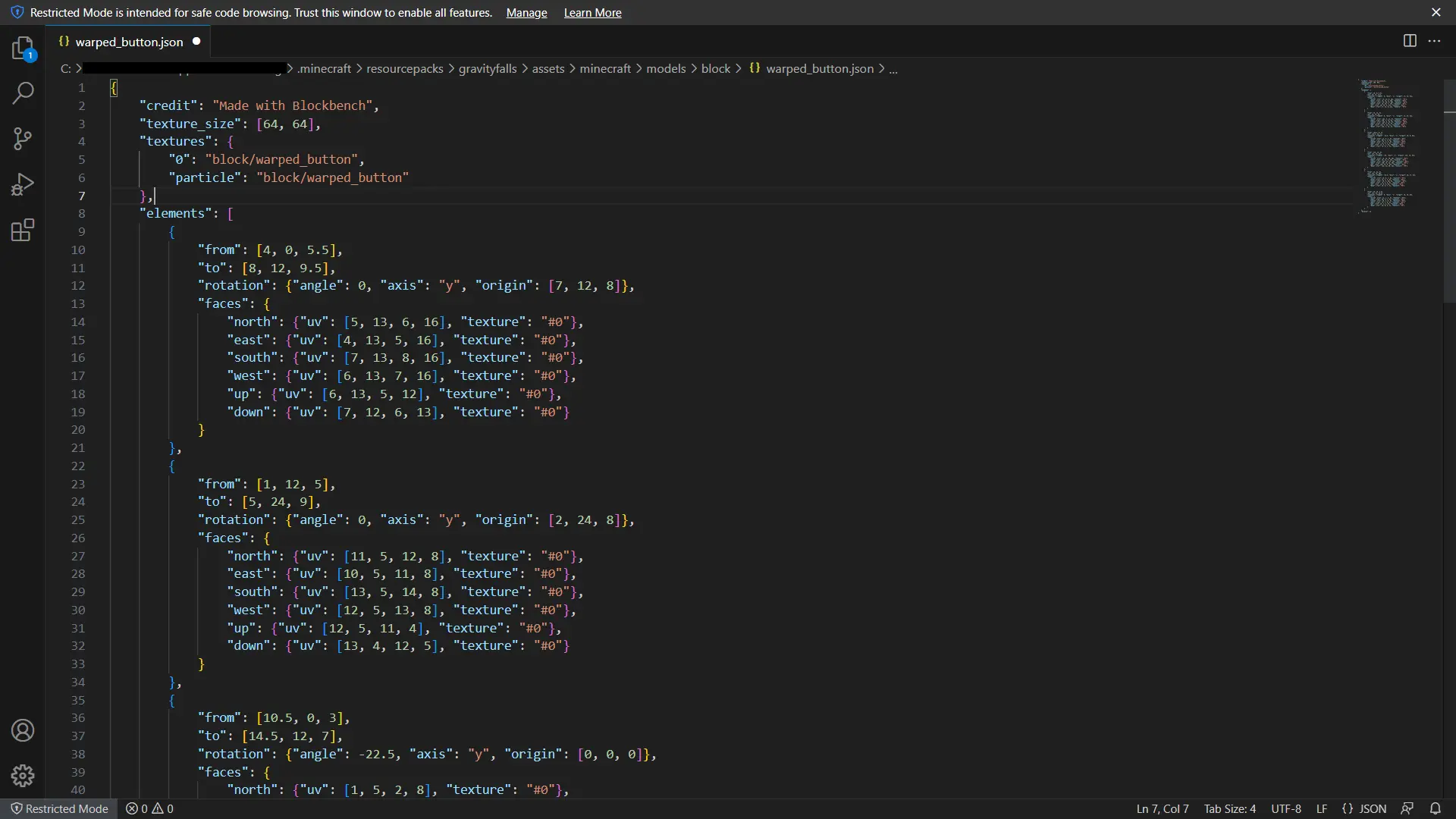Open the Run and Debug view

[x=23, y=184]
